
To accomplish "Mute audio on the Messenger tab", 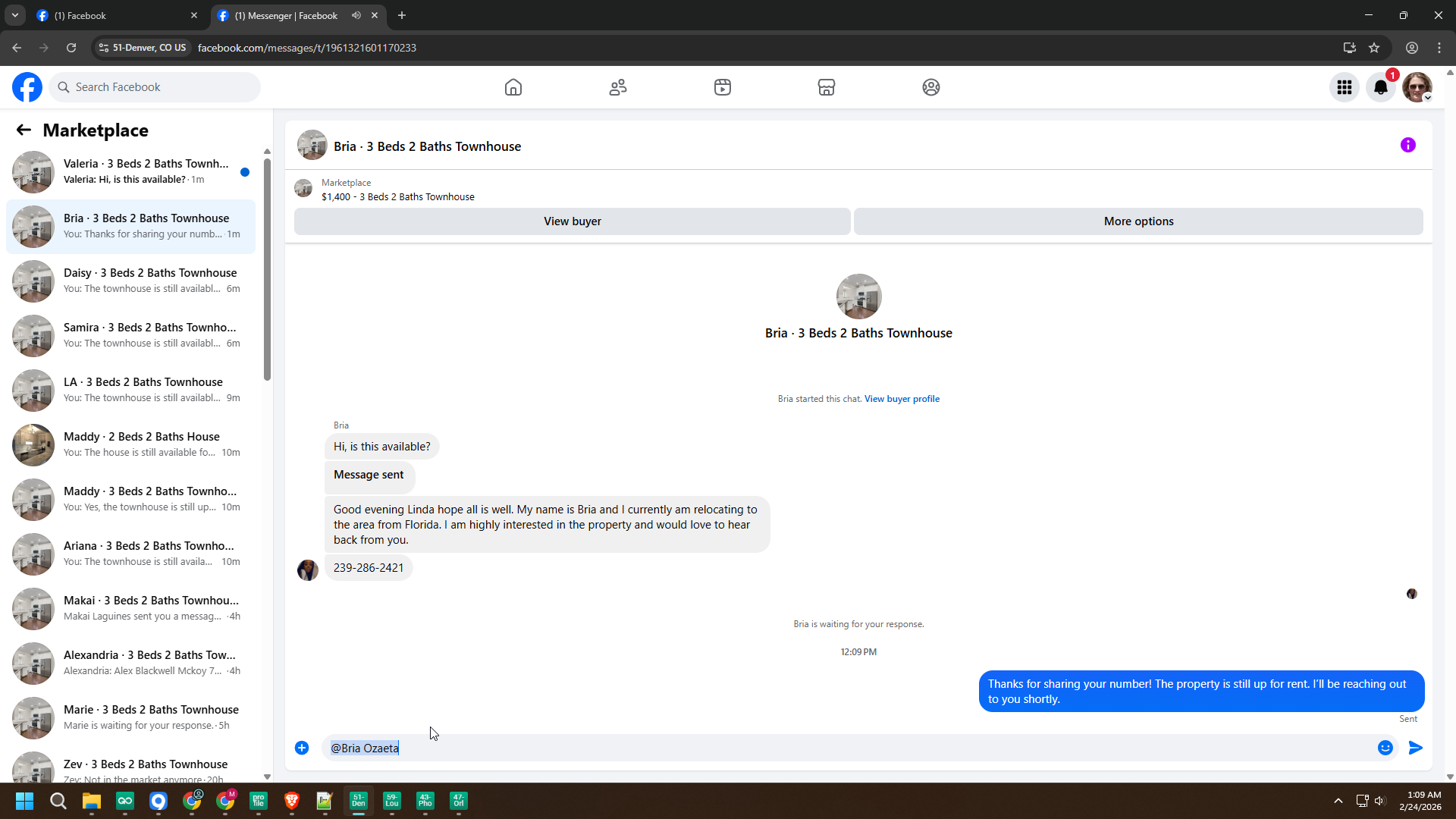I will (x=356, y=15).
